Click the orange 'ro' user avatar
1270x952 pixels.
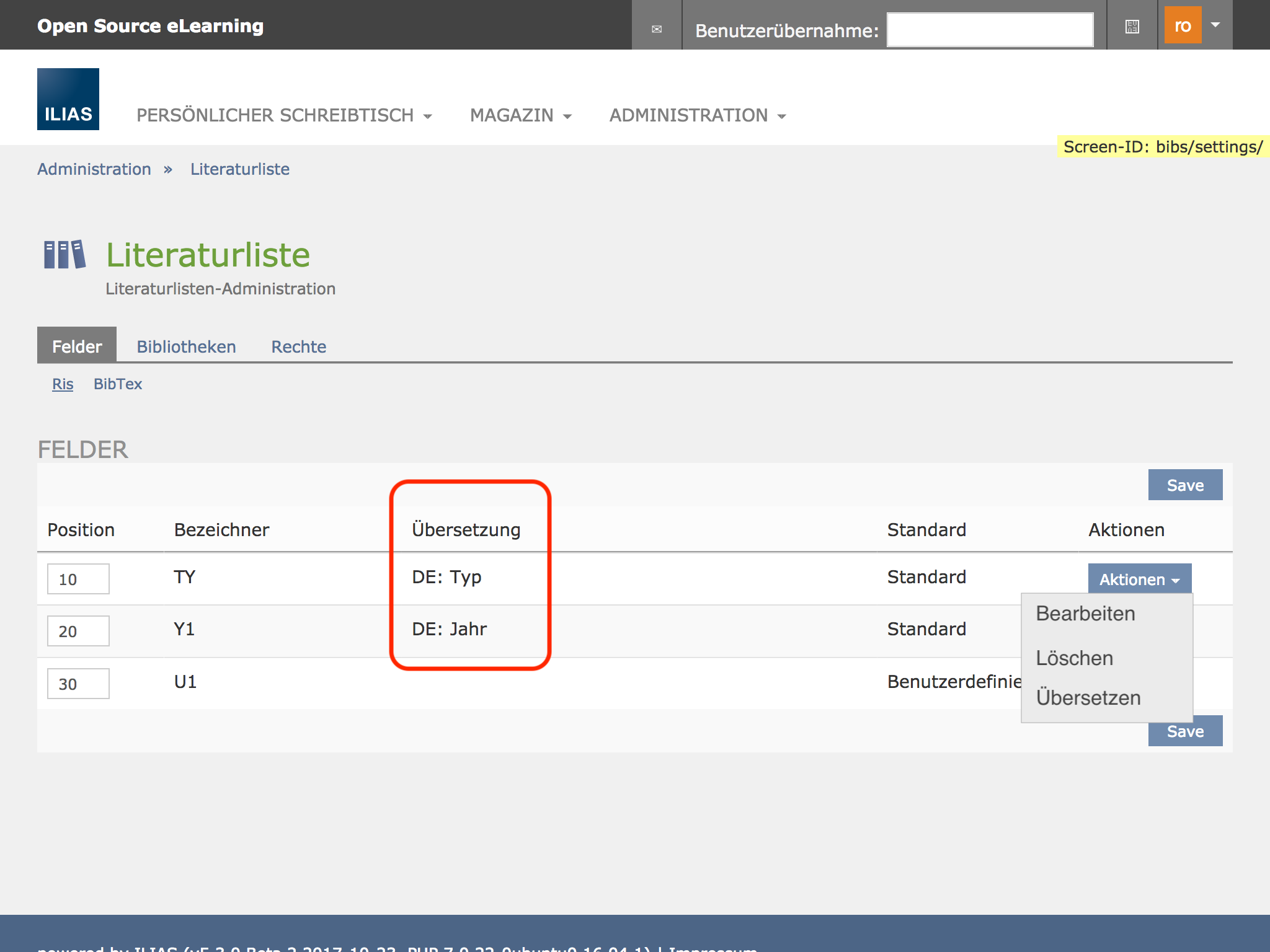(1183, 25)
